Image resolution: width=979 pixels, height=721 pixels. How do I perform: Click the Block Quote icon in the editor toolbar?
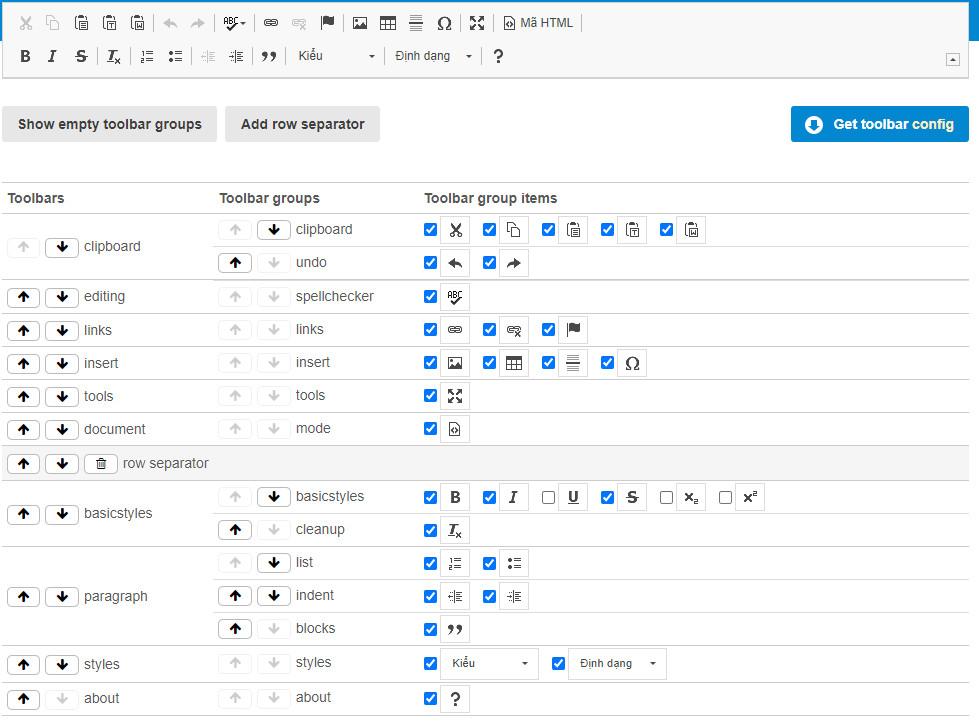(x=268, y=56)
